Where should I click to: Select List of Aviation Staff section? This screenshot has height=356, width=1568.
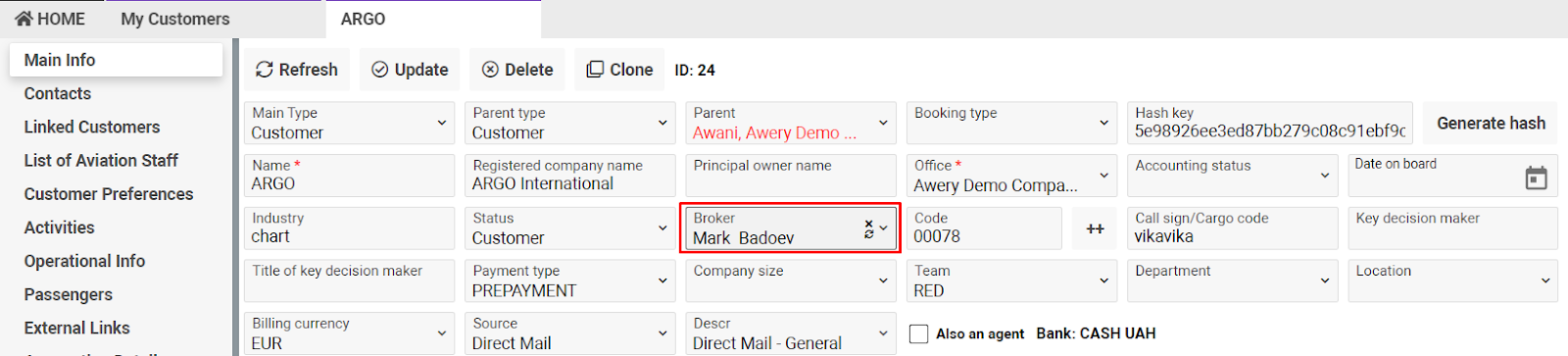tap(101, 161)
